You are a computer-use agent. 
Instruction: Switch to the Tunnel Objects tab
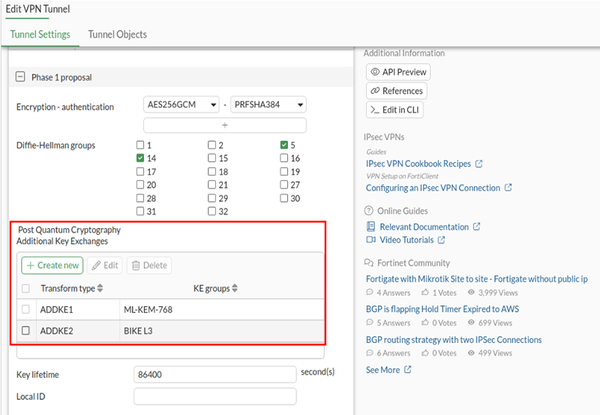[x=117, y=34]
